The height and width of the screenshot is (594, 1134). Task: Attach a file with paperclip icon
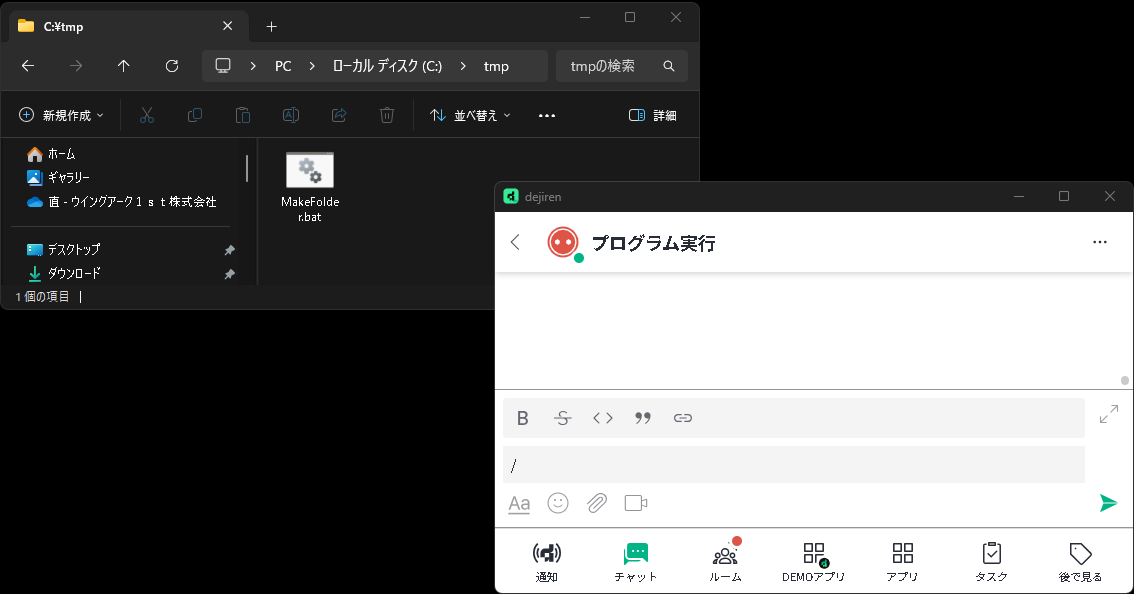pos(597,503)
